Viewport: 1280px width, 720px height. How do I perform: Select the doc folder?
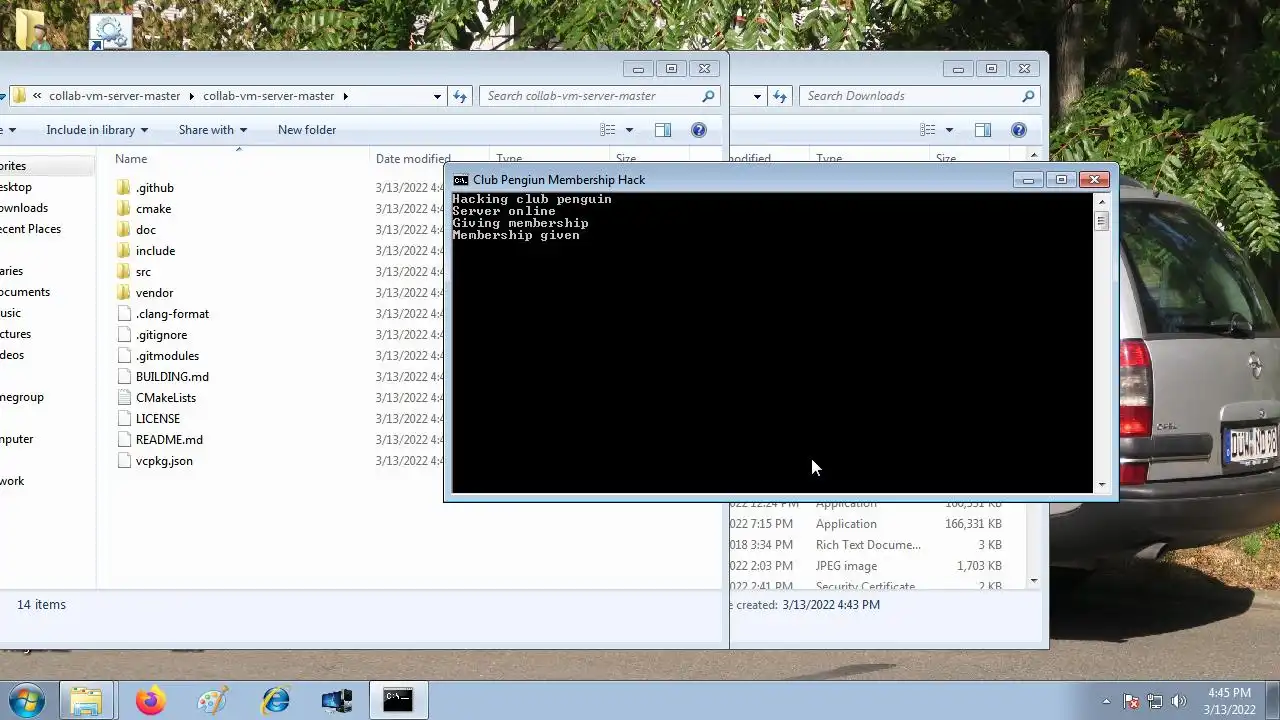pyautogui.click(x=146, y=230)
